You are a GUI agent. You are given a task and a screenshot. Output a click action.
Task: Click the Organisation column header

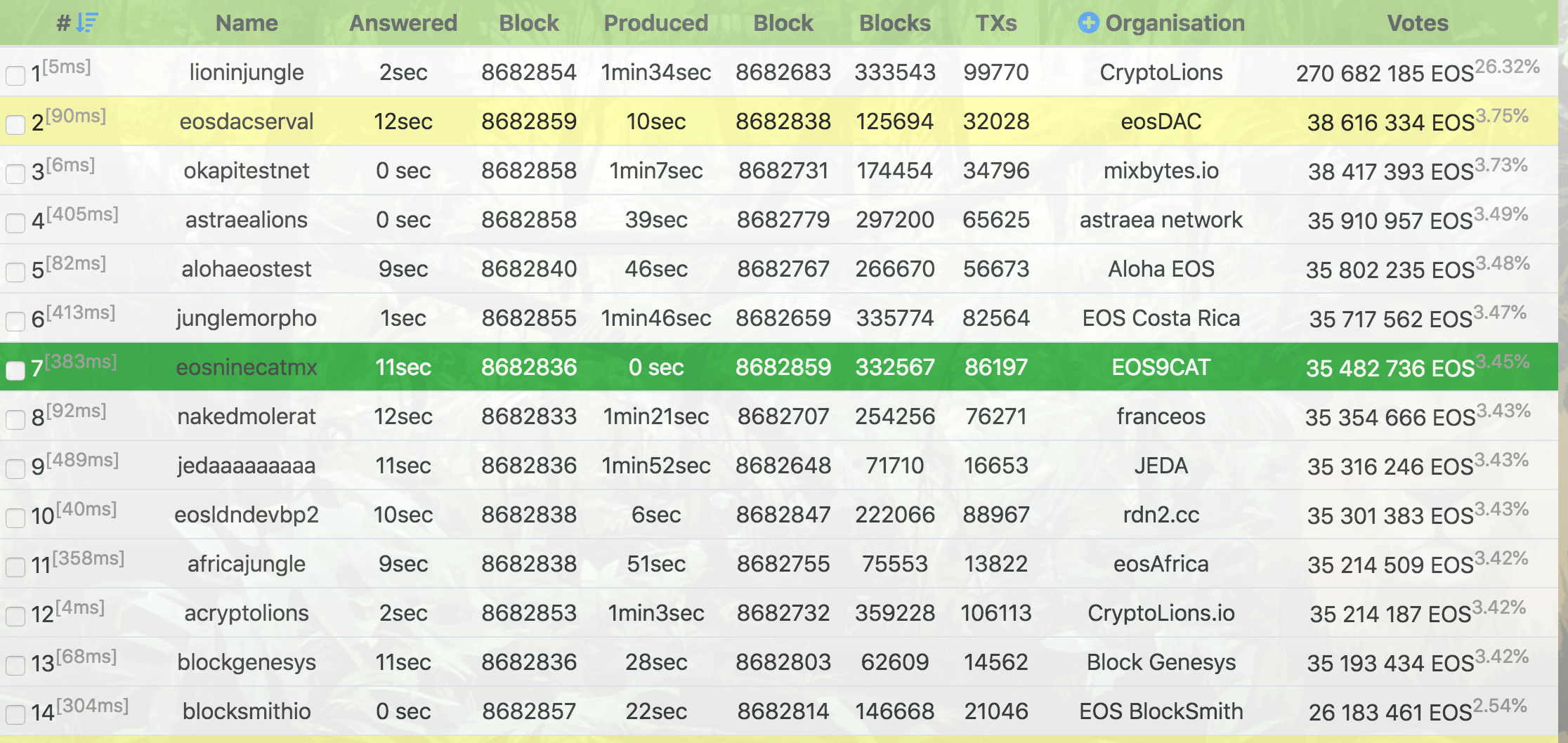click(1175, 23)
